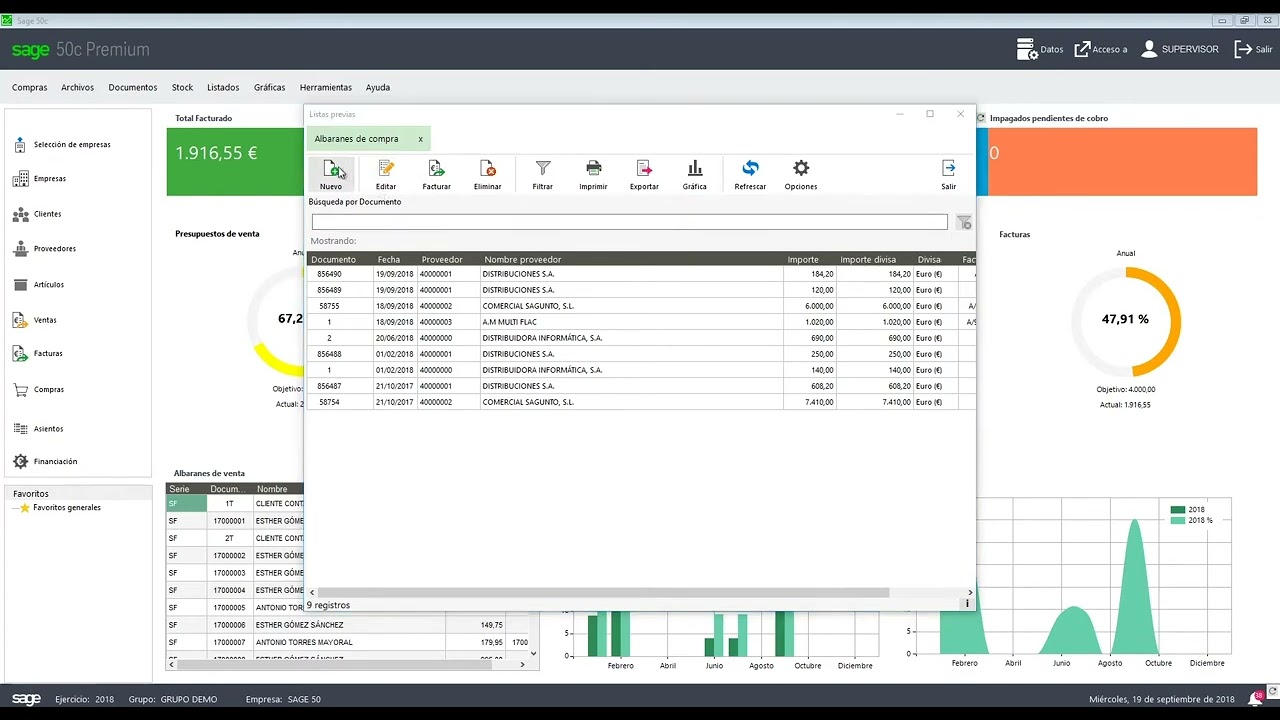
Task: Open the Gráficas menu
Action: 270,87
